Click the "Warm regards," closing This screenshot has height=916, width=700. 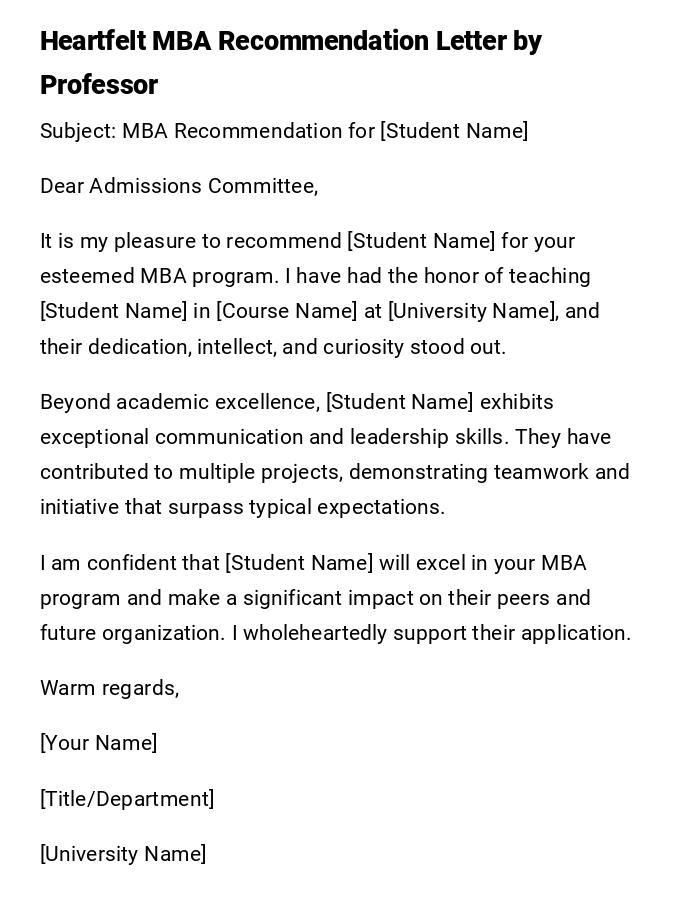(110, 688)
